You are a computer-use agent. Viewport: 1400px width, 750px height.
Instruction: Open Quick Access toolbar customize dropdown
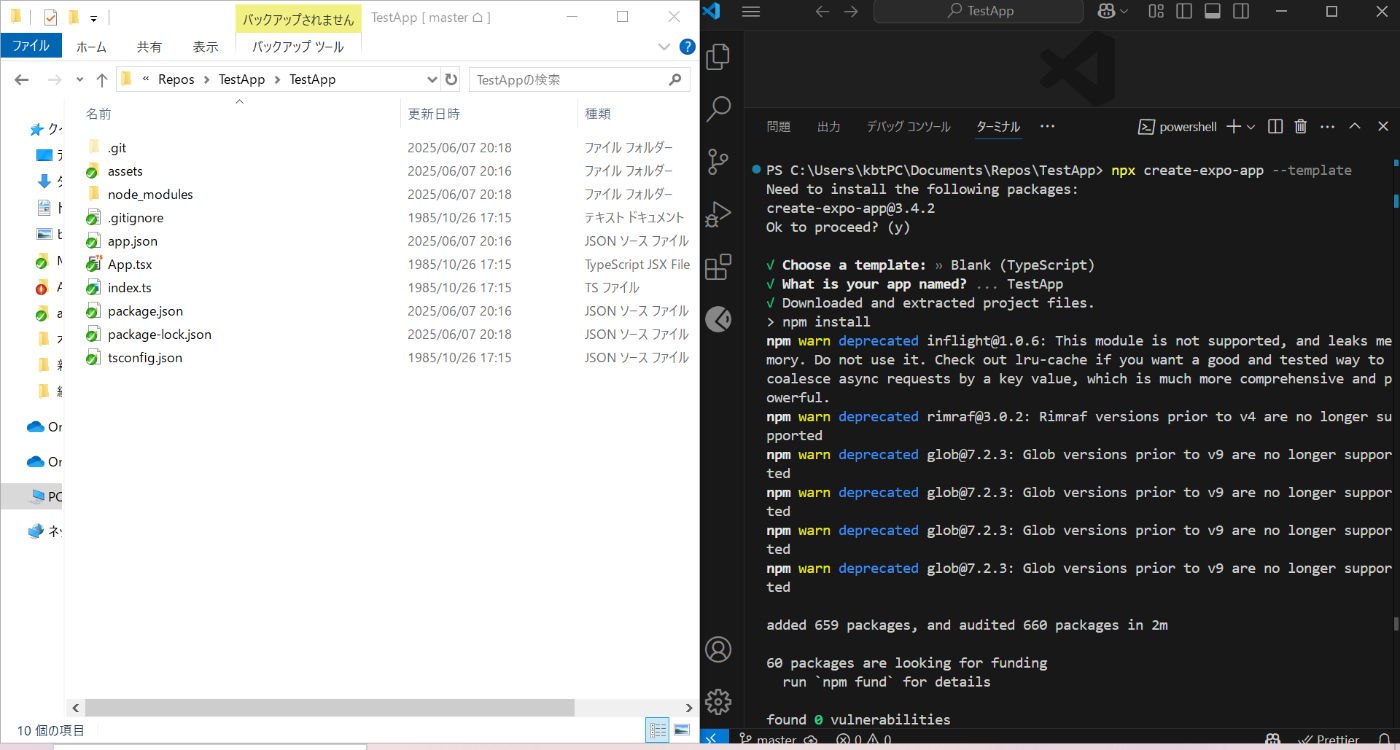coord(93,18)
